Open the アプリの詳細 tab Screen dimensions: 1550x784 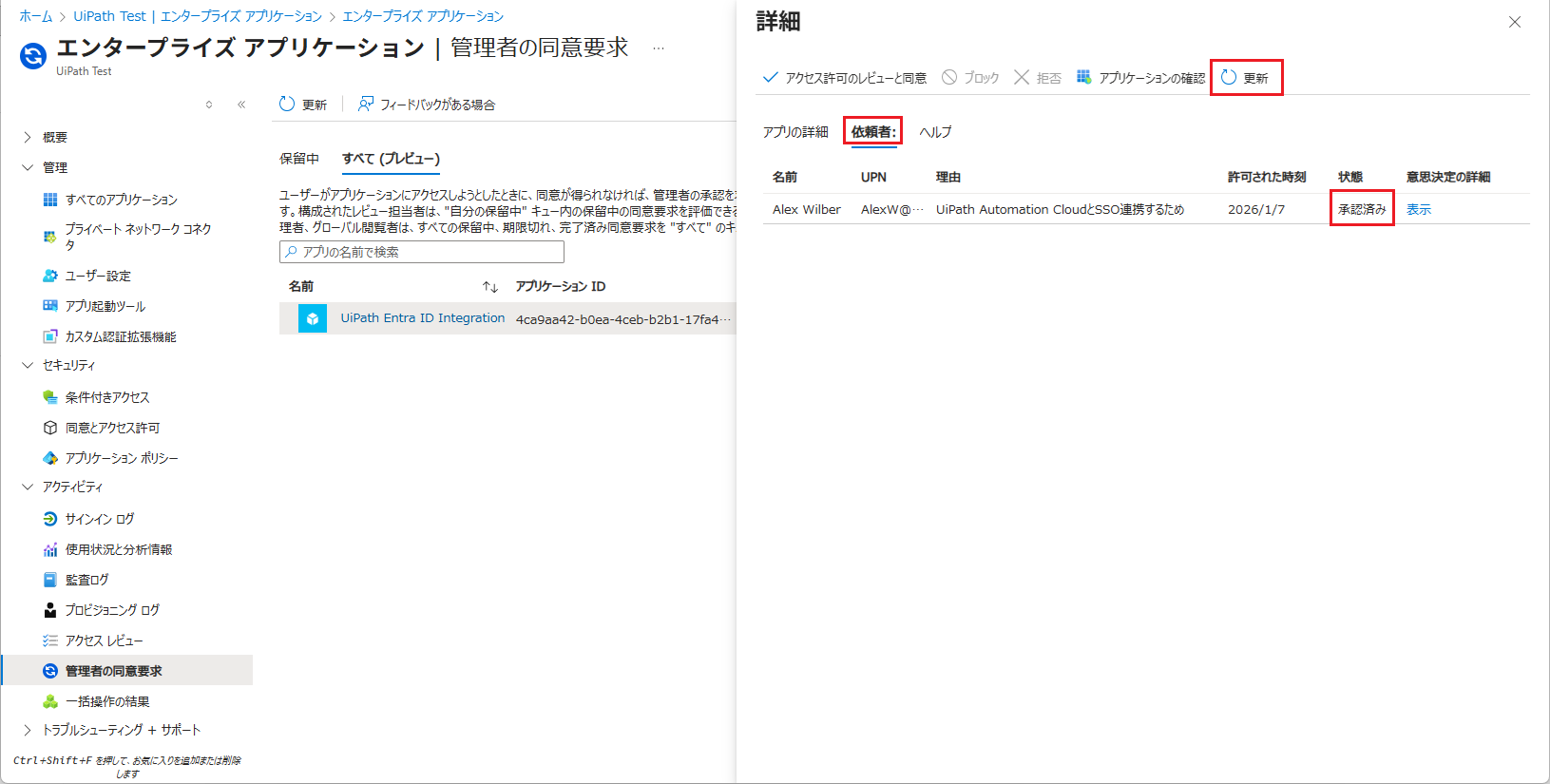pos(795,132)
